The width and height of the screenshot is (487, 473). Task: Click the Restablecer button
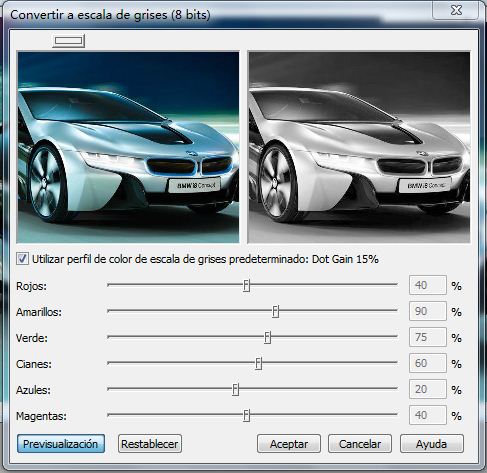pyautogui.click(x=150, y=444)
